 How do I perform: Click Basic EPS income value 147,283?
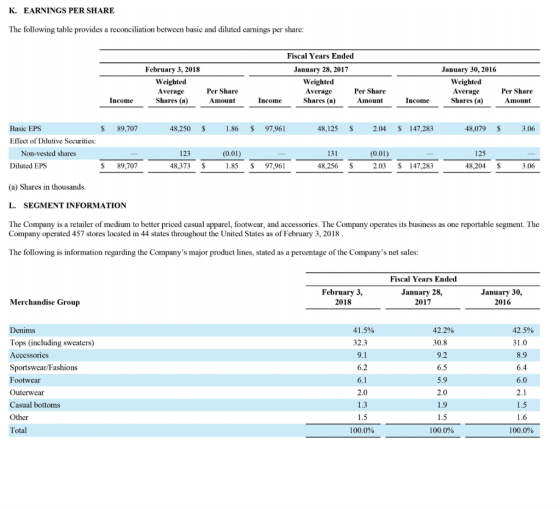coord(421,129)
